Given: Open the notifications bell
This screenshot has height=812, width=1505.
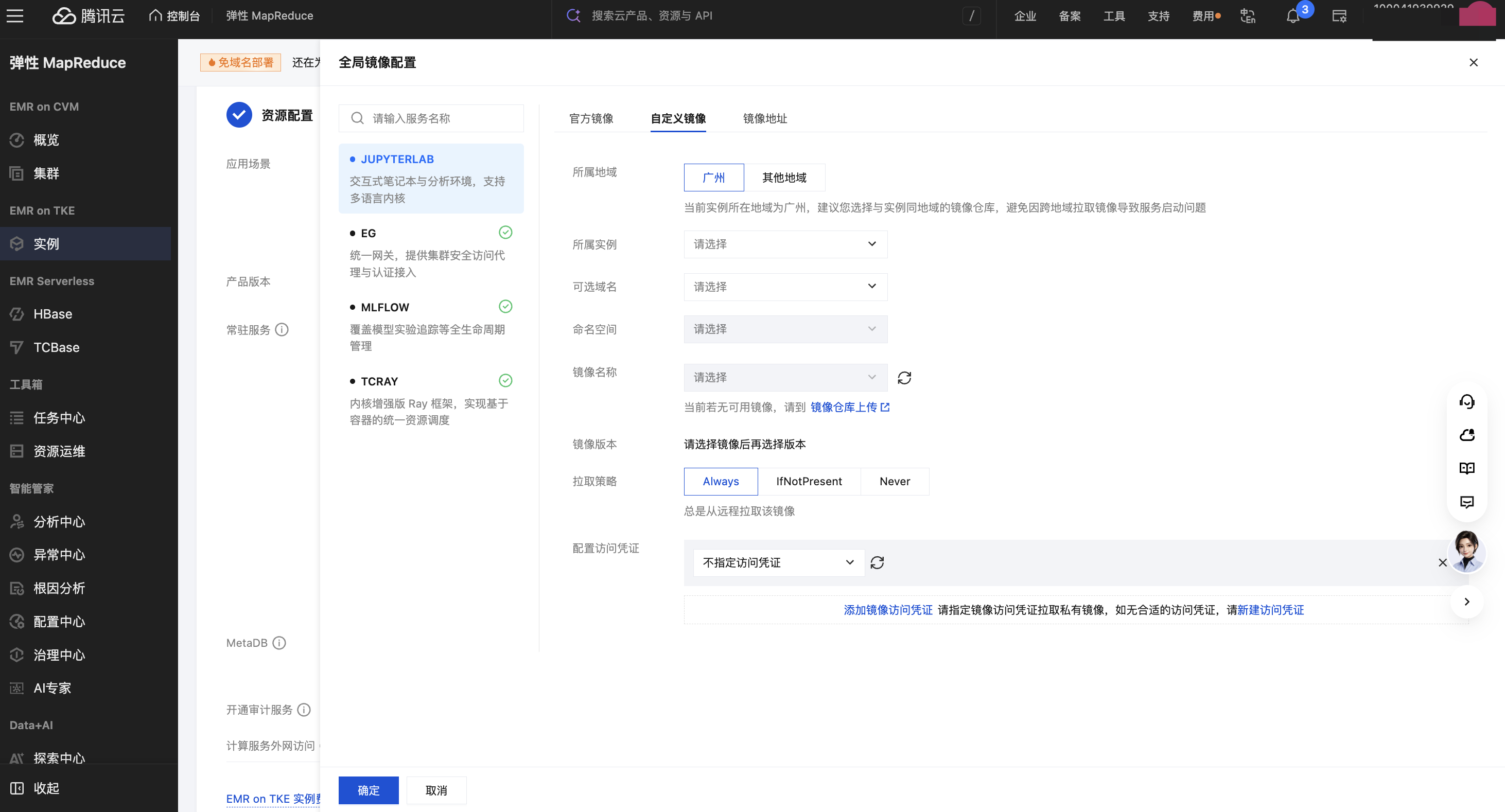Looking at the screenshot, I should click(x=1292, y=16).
